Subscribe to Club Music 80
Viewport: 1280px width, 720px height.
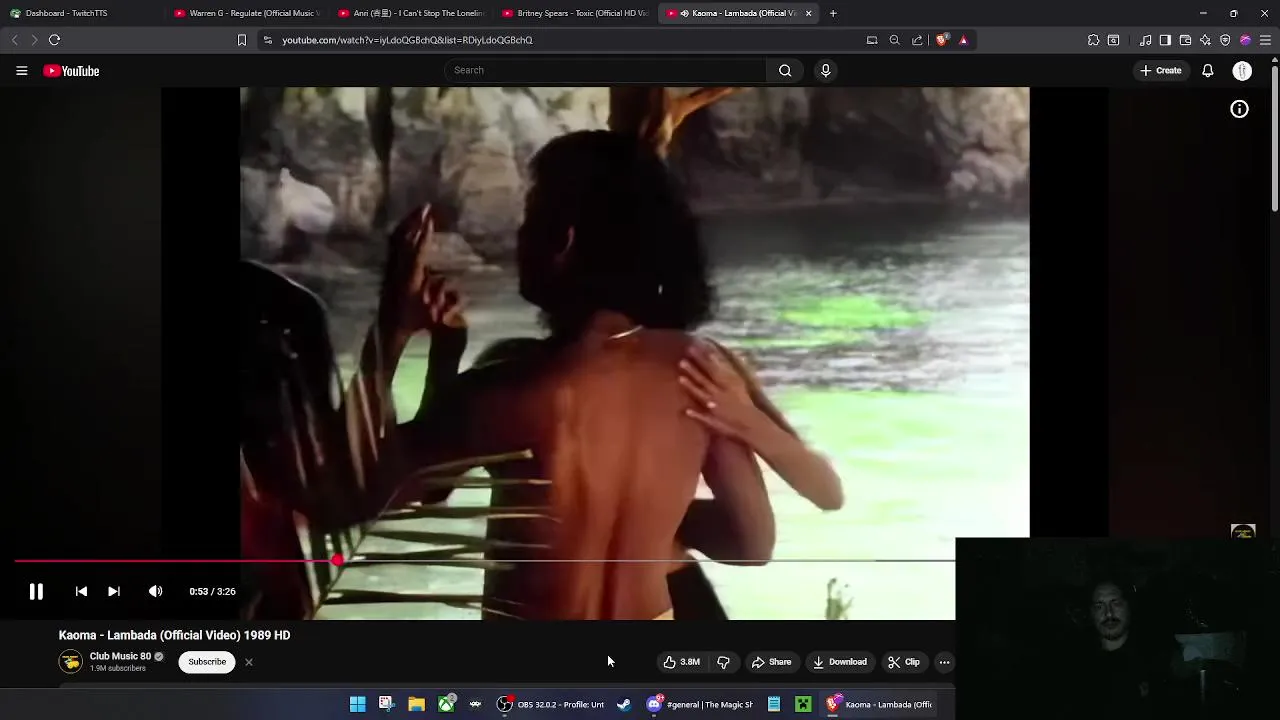(207, 662)
